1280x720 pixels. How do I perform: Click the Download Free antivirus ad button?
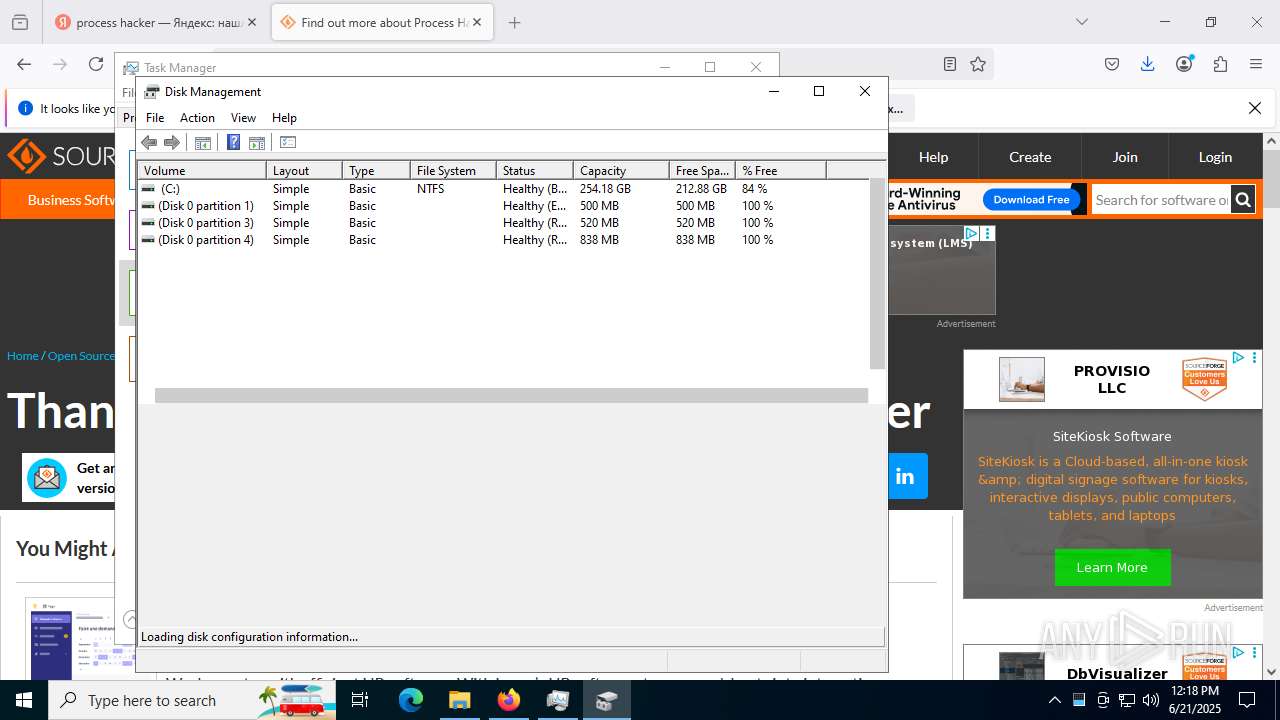pyautogui.click(x=1031, y=200)
